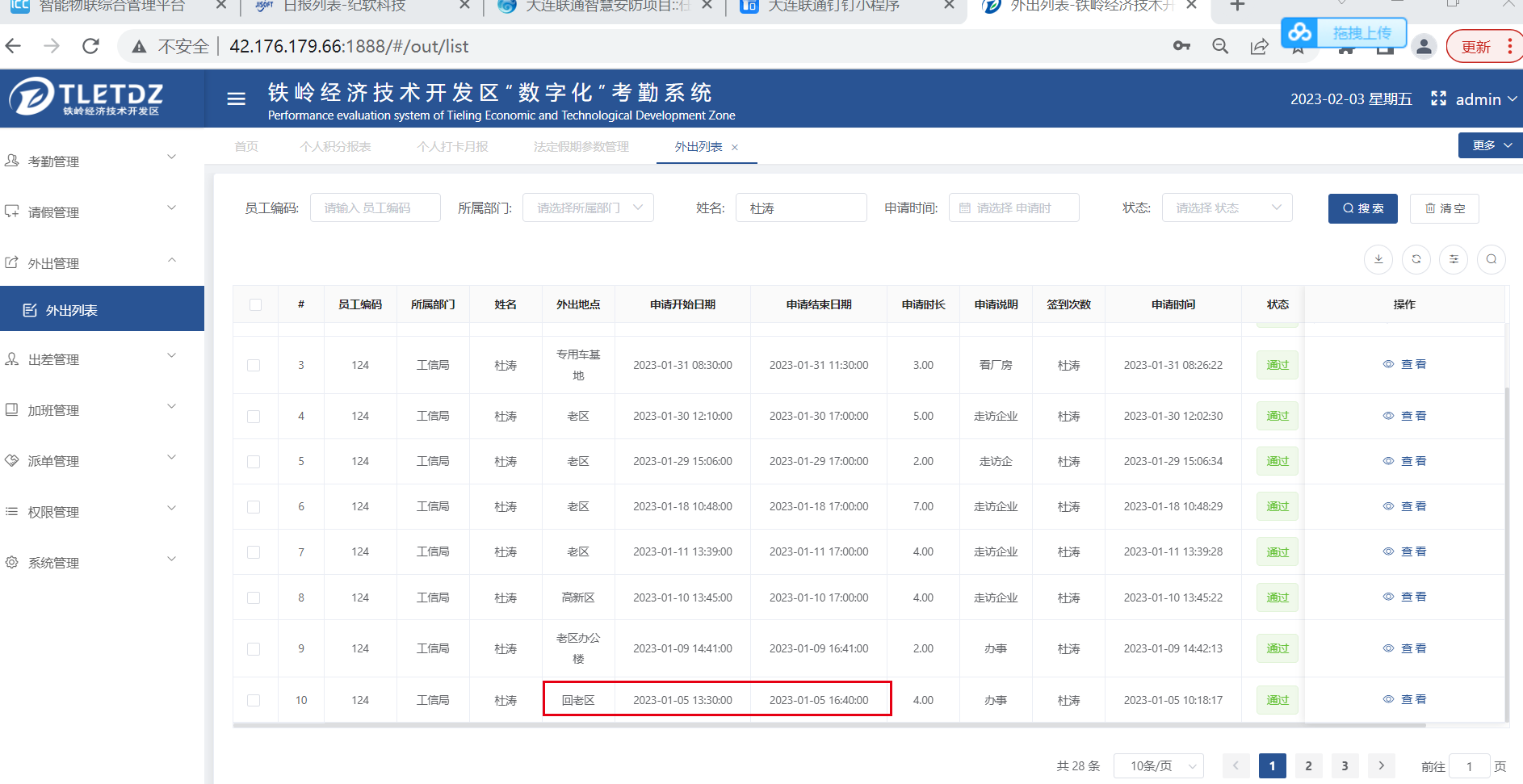Open the 状态 dropdown
Image resolution: width=1523 pixels, height=784 pixels.
coord(1227,208)
